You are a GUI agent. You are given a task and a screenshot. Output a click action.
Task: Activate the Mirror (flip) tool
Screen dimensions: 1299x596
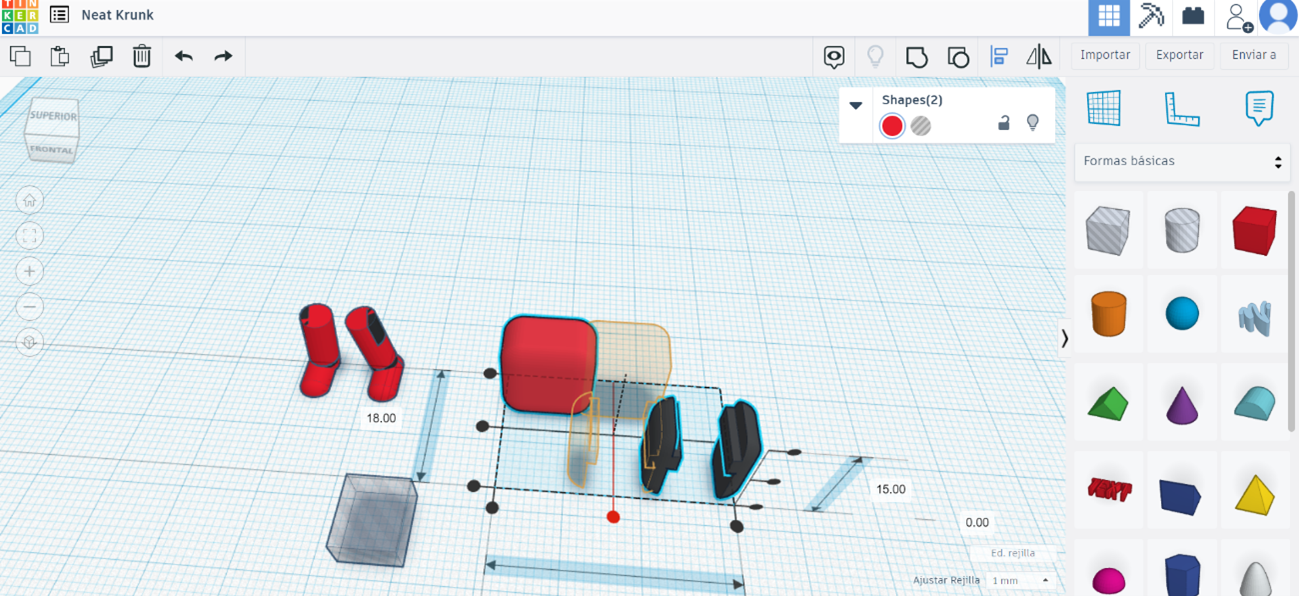1038,56
